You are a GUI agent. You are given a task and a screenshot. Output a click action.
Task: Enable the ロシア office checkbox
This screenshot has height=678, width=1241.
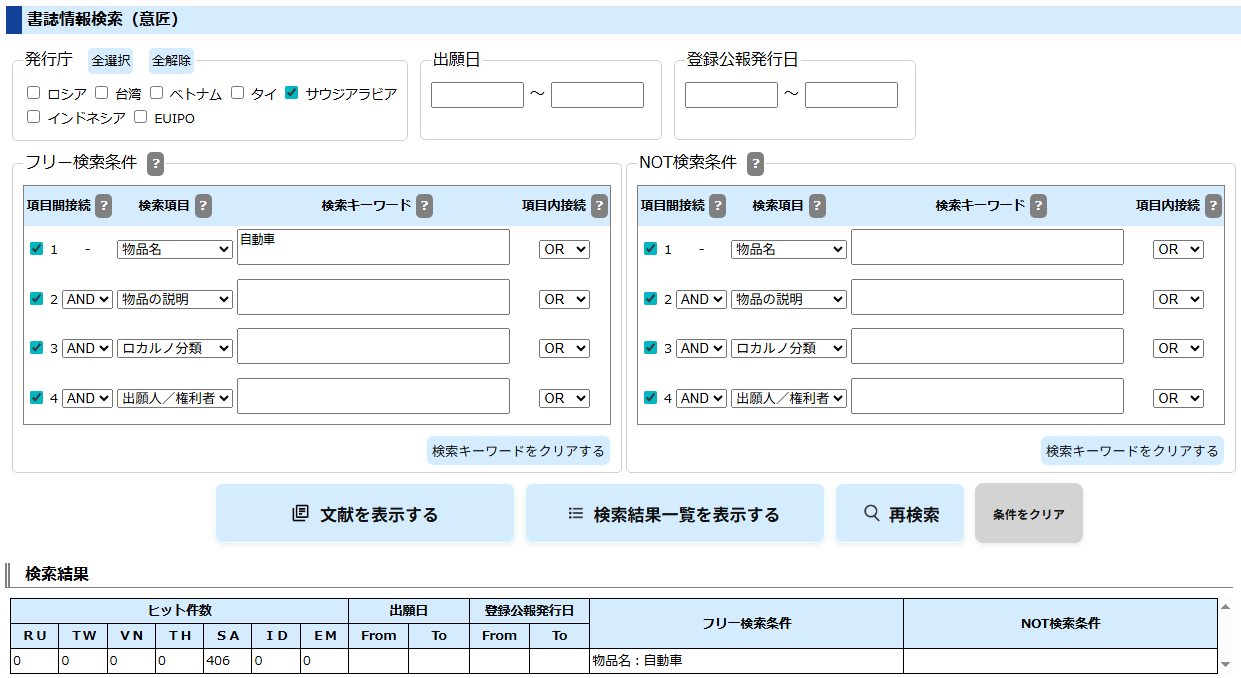34,93
